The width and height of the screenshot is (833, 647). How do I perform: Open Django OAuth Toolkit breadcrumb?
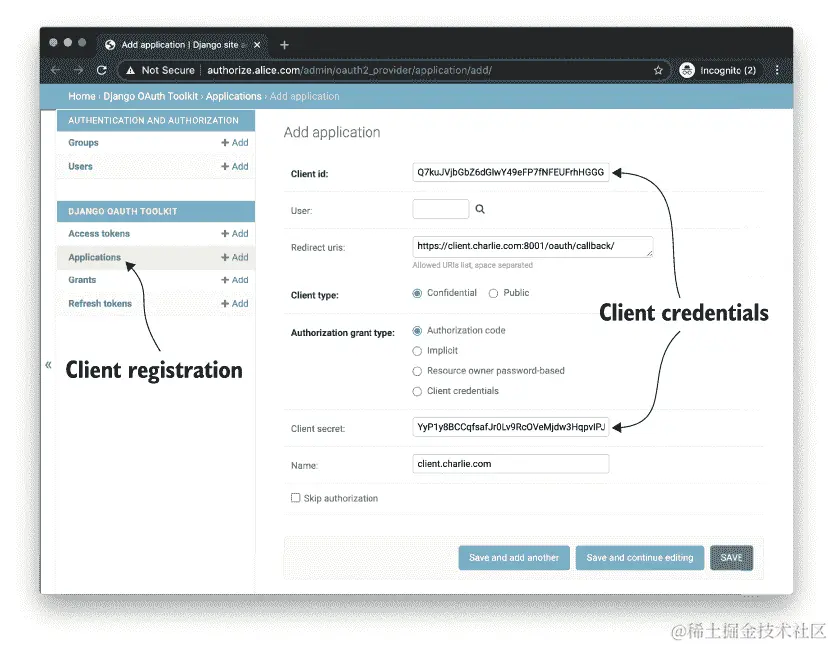[x=150, y=96]
